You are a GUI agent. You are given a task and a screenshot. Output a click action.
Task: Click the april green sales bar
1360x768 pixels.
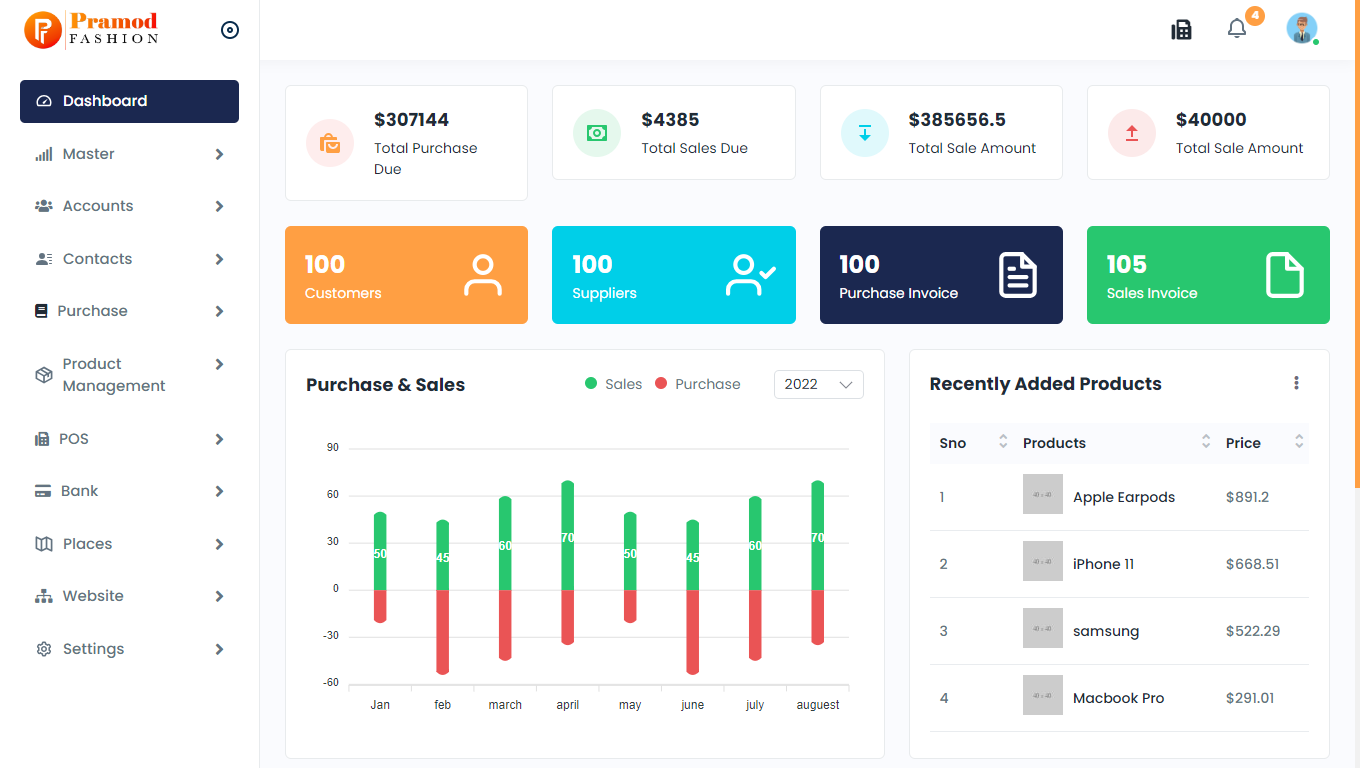(568, 535)
